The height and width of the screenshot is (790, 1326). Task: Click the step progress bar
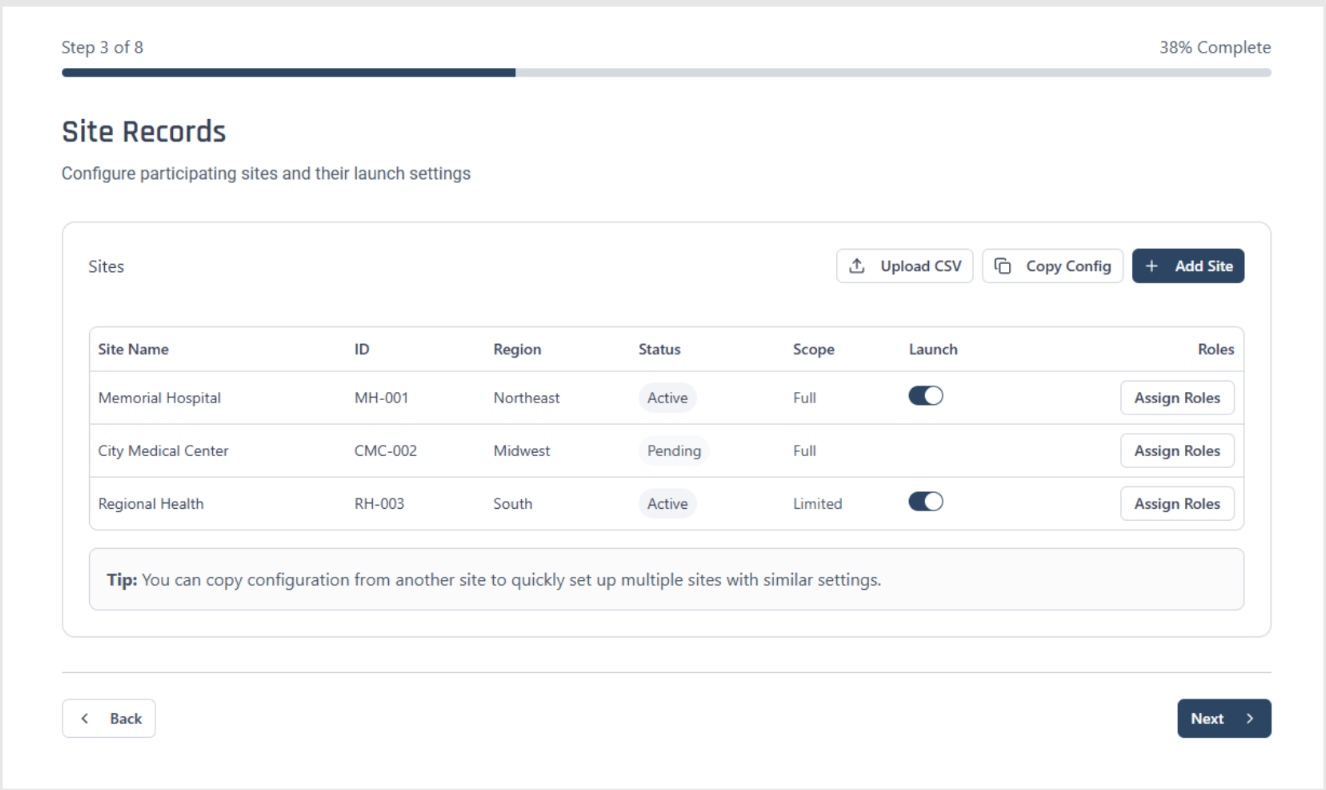(666, 73)
